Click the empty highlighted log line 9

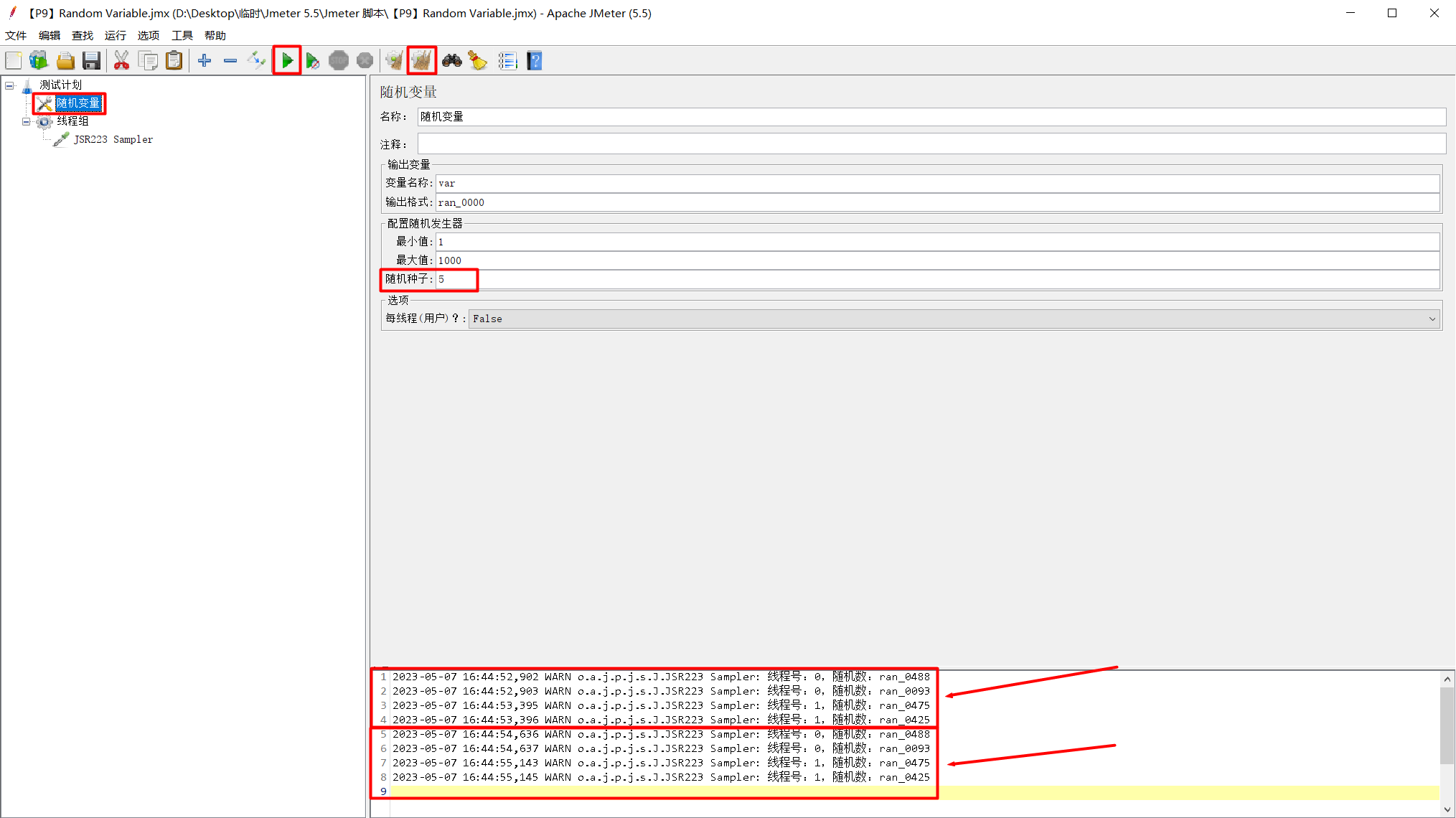click(915, 792)
